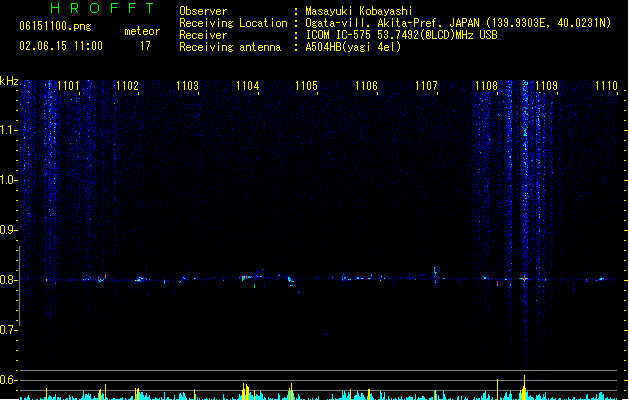Click the Receiver label
629x400 pixels.
click(x=203, y=35)
